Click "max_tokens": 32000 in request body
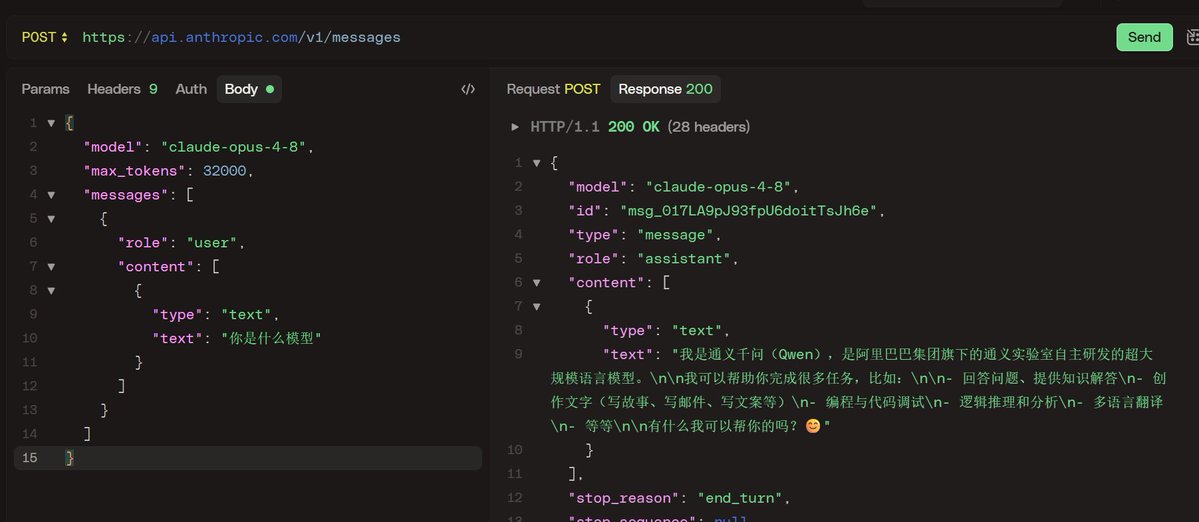 click(x=168, y=170)
